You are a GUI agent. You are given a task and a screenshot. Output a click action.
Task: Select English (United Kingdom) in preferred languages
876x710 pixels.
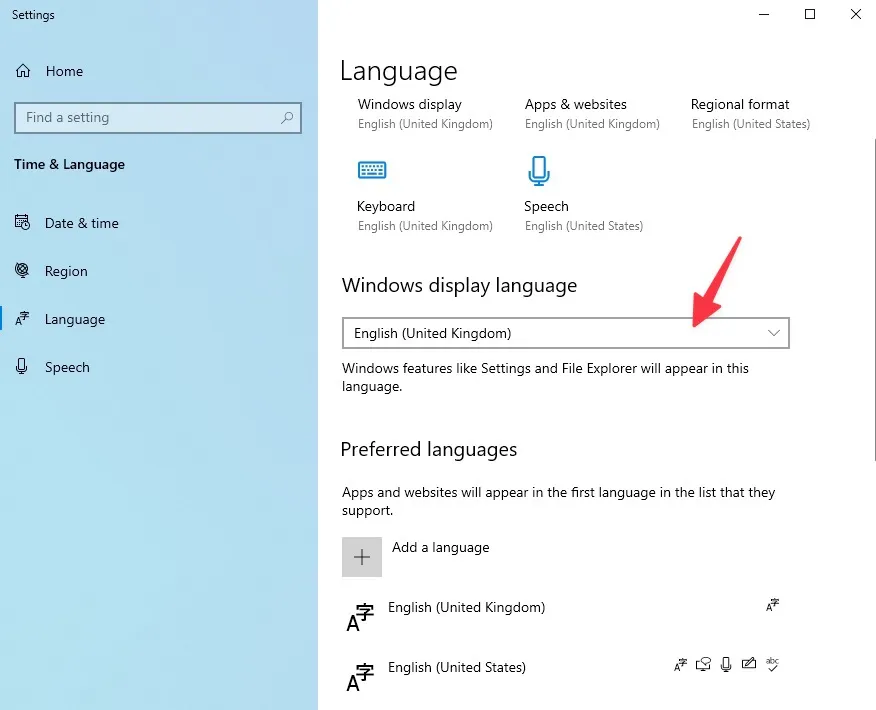(466, 607)
